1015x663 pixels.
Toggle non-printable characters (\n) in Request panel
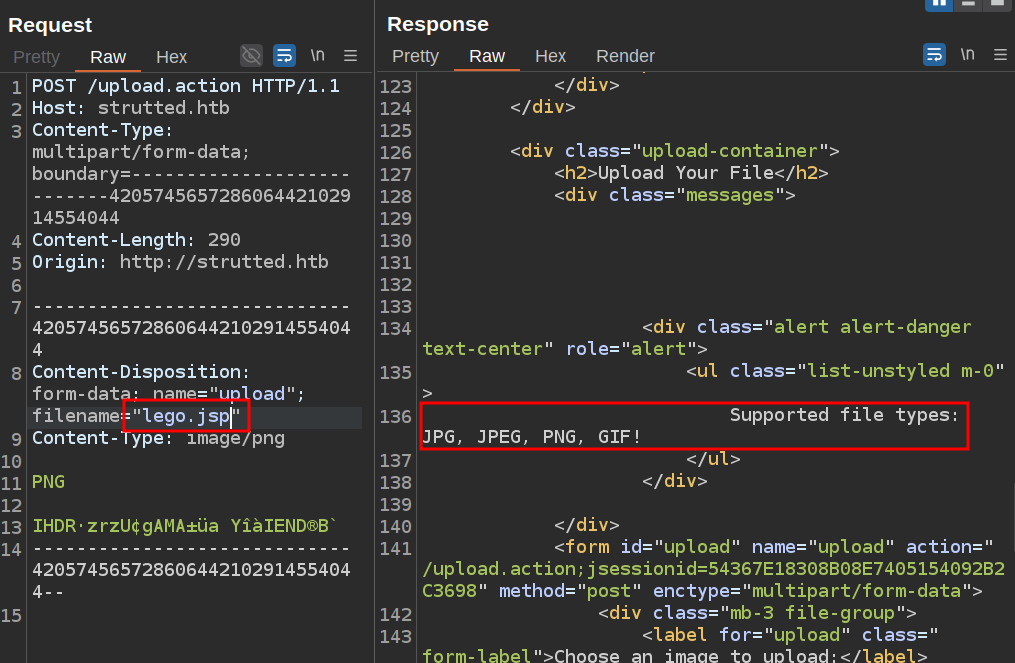317,56
